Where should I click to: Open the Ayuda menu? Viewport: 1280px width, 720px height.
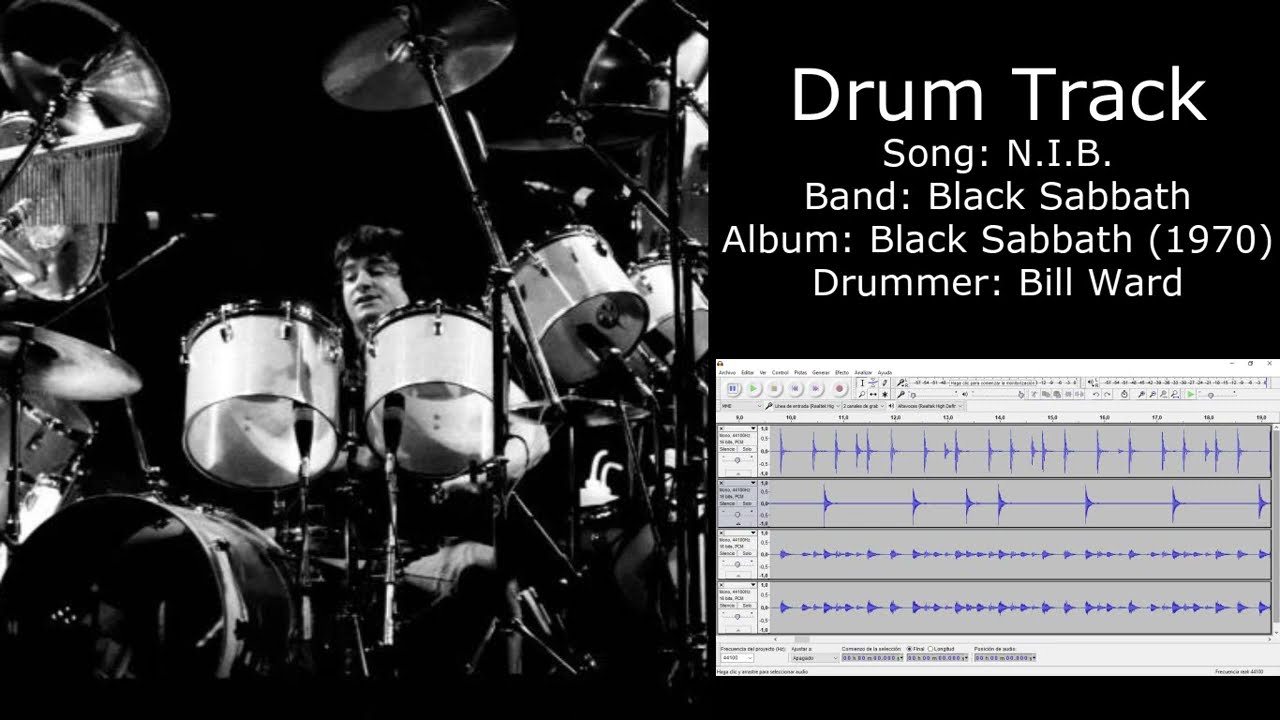pos(885,372)
